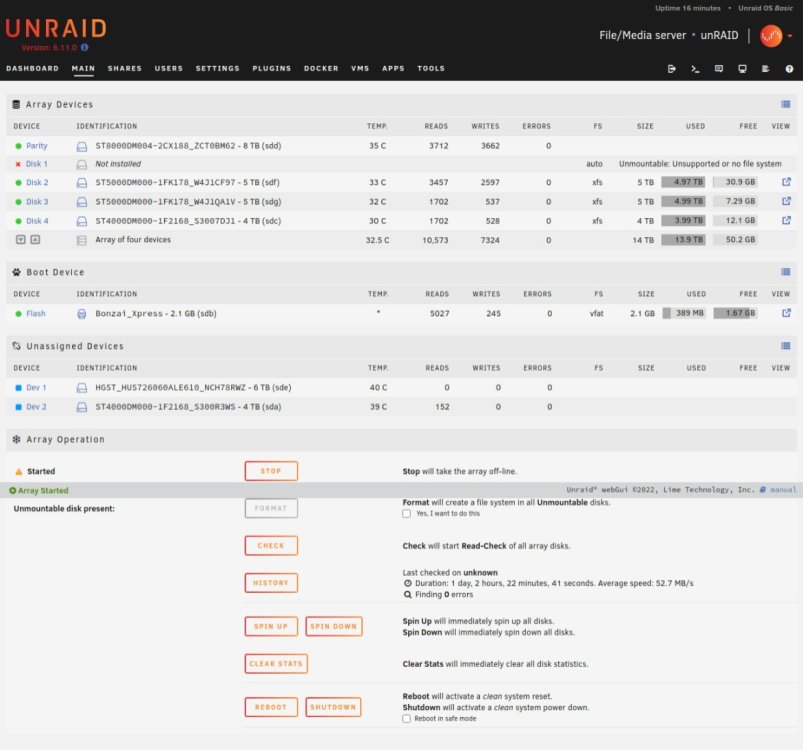This screenshot has width=803, height=750.
Task: Click the Stop array button
Action: [271, 471]
